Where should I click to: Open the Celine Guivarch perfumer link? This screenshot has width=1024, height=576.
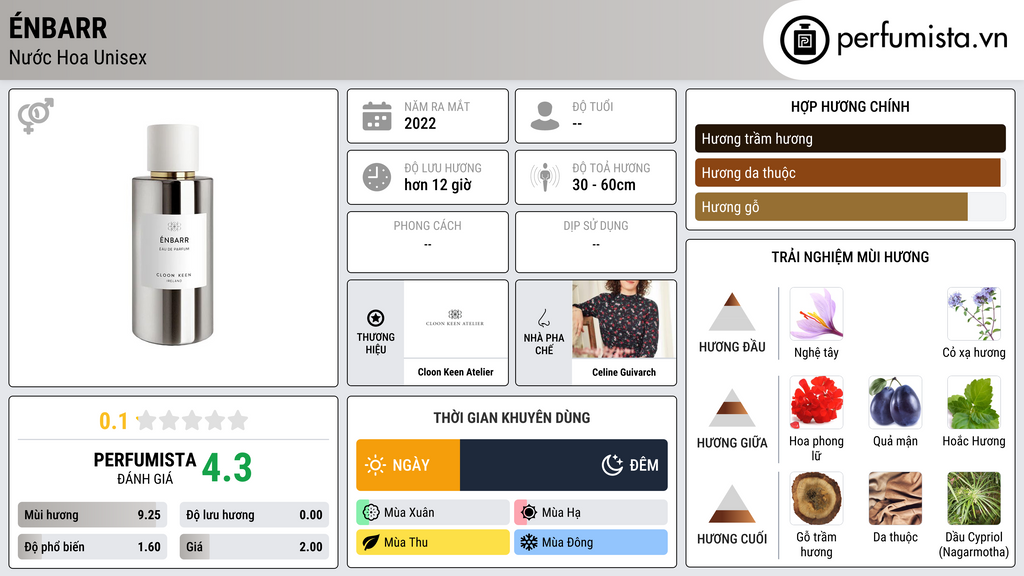click(624, 372)
